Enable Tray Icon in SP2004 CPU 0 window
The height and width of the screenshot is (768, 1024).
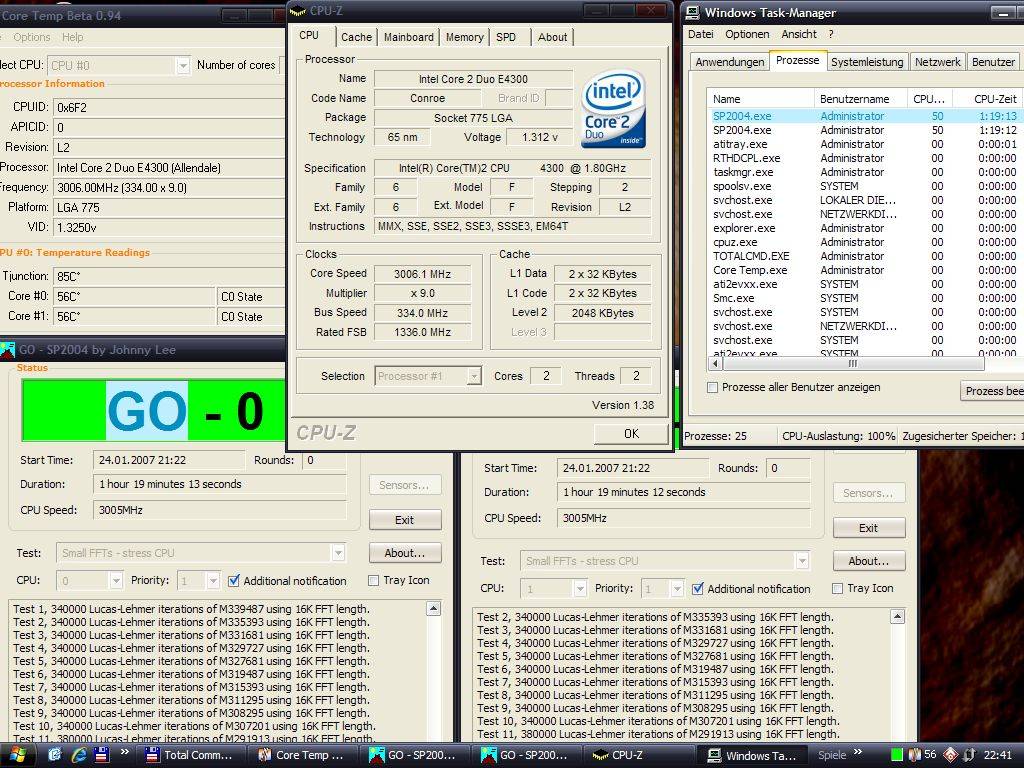pos(374,580)
